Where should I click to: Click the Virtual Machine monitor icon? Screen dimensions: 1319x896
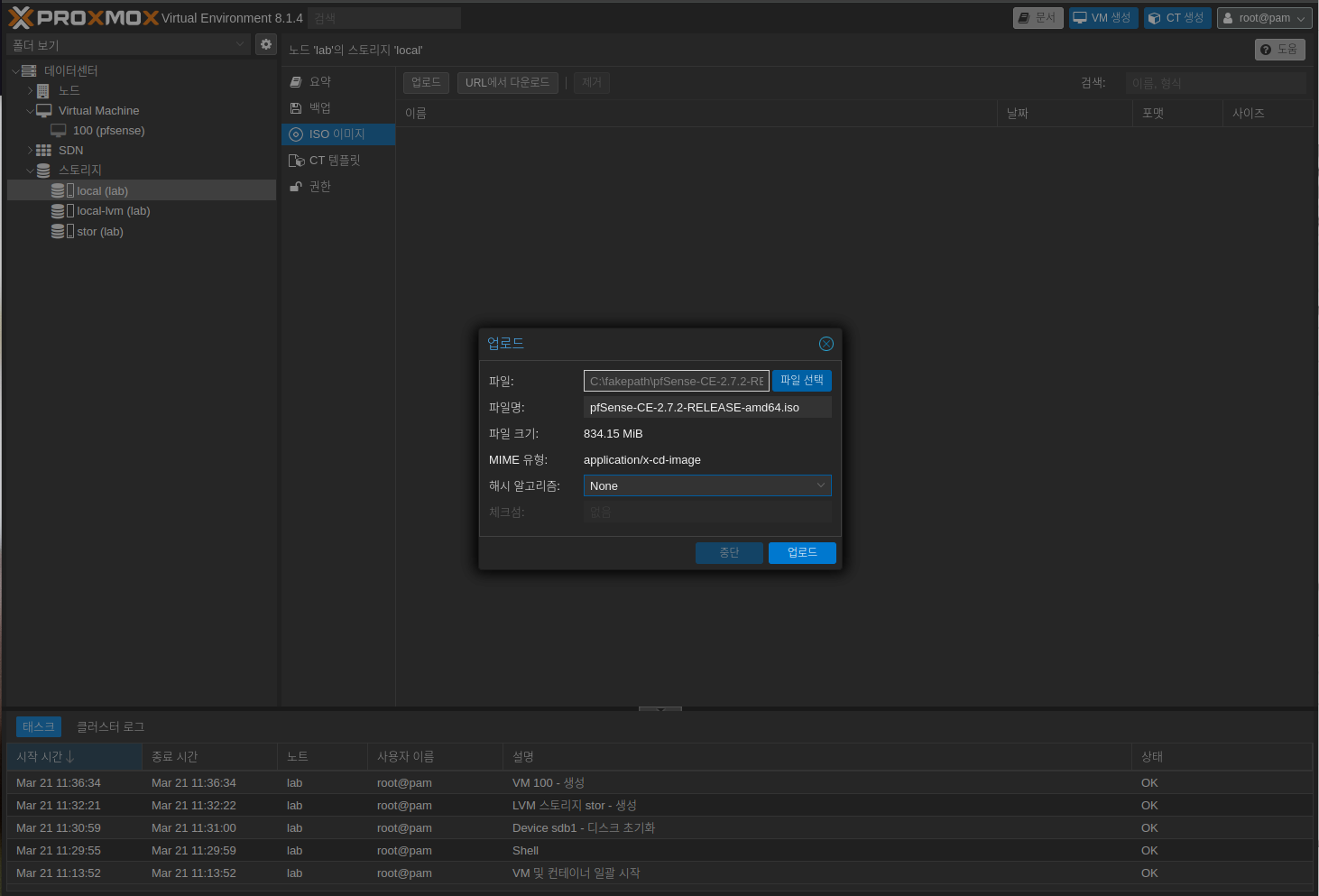[x=43, y=110]
